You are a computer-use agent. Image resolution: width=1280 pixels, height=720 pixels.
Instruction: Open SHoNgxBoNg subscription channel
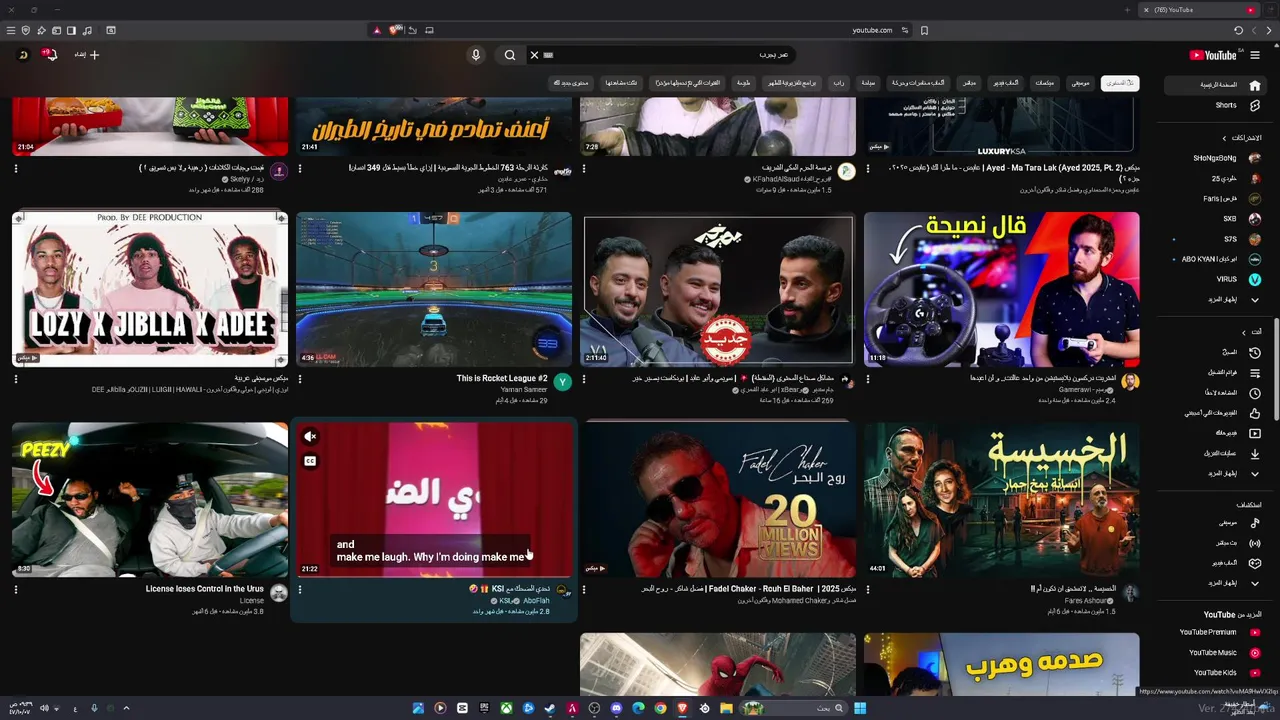[1225, 158]
